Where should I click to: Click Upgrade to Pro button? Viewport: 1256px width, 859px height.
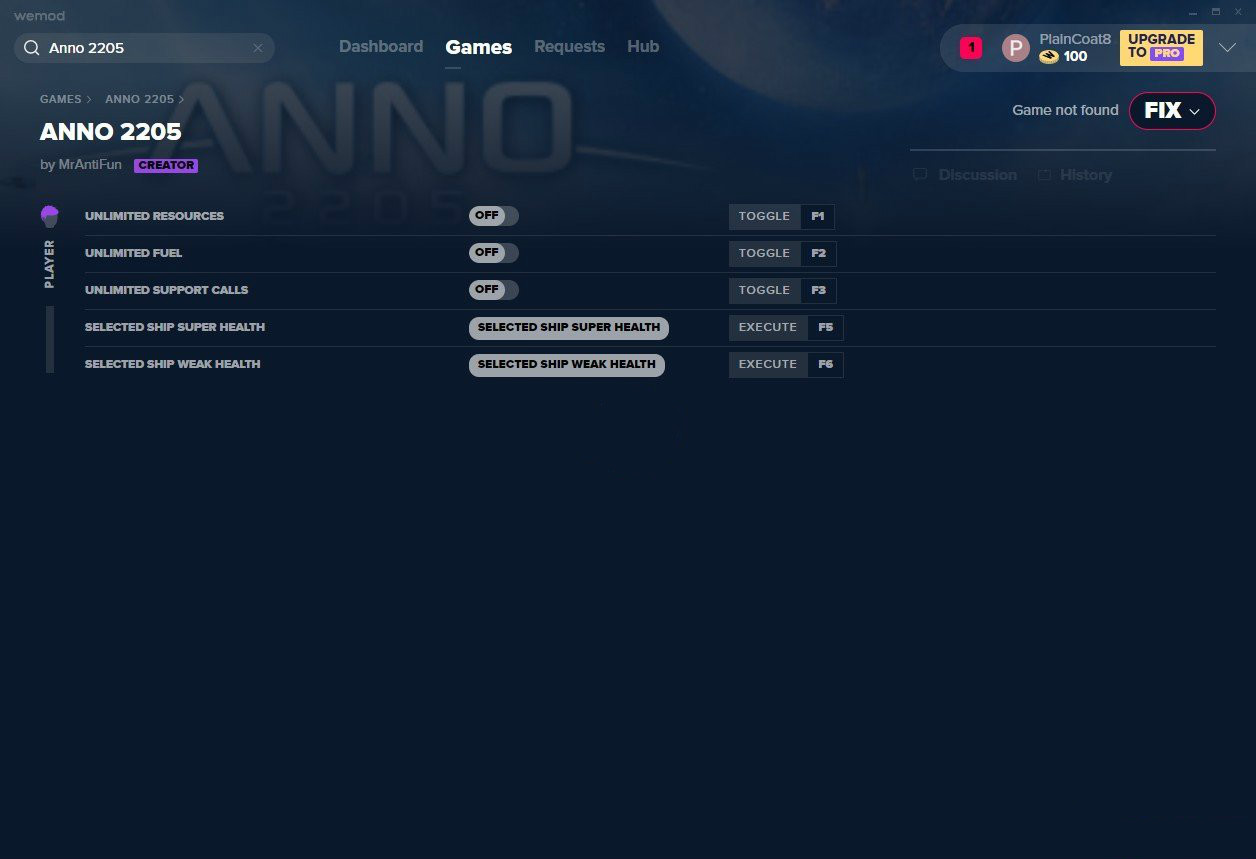pyautogui.click(x=1161, y=47)
